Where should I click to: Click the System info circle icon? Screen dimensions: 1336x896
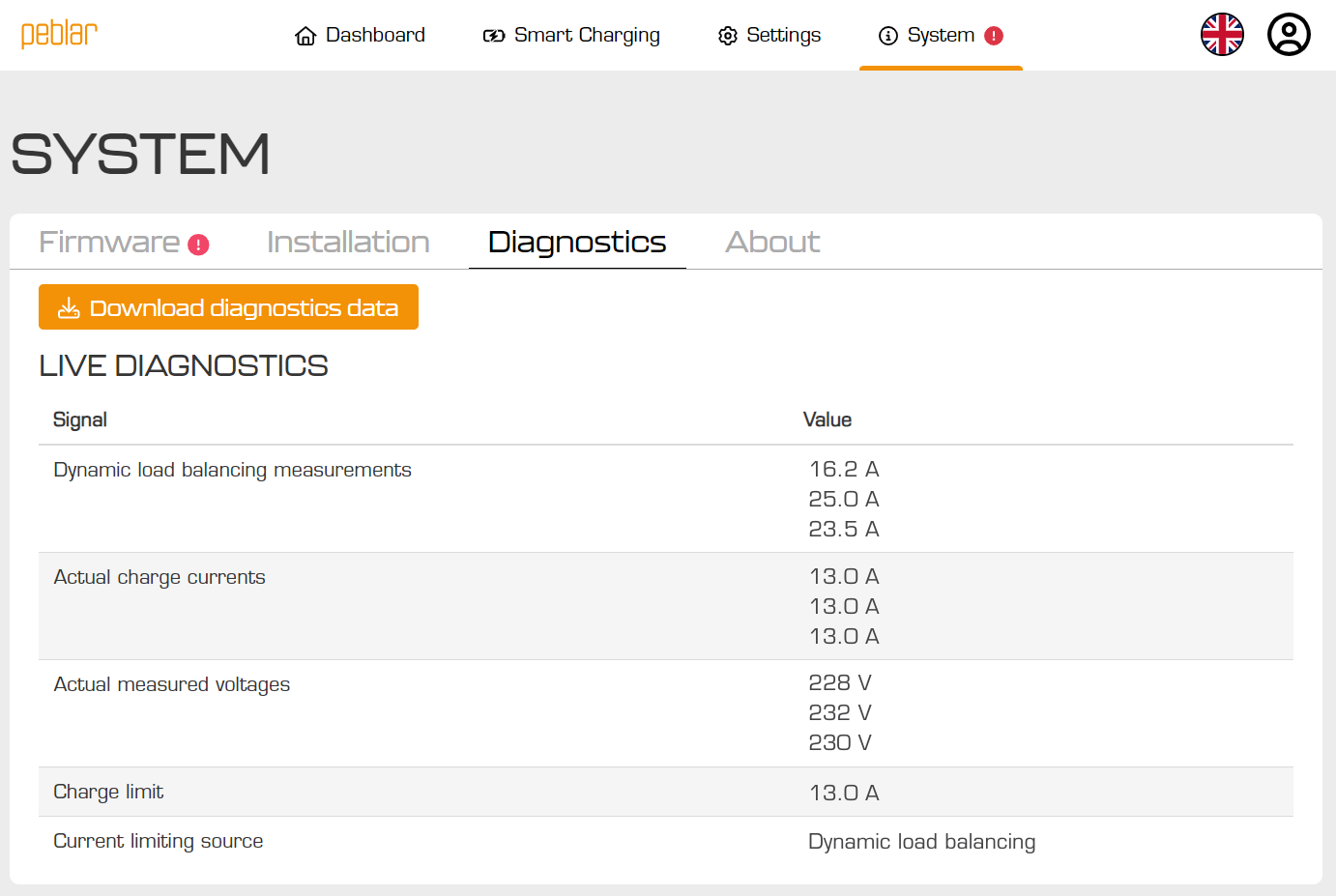(x=887, y=36)
